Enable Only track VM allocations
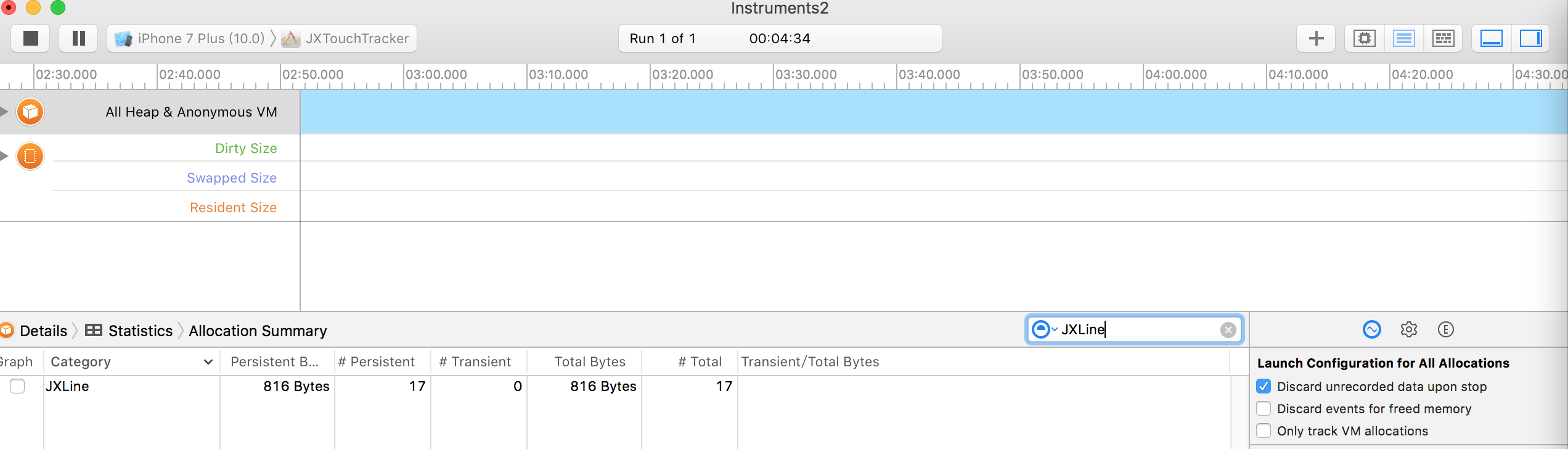The image size is (1568, 449). (1264, 430)
